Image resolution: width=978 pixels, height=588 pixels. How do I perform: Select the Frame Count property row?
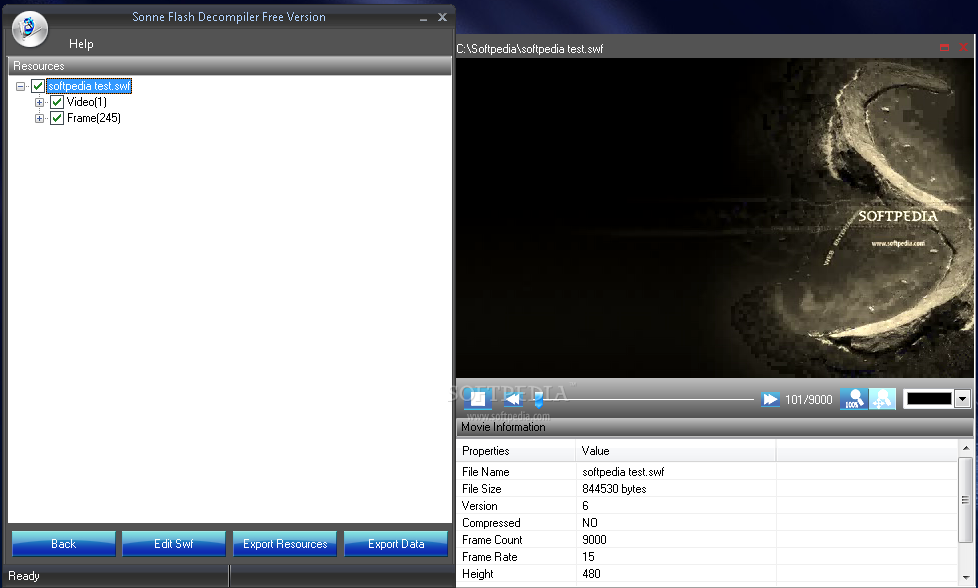tap(707, 539)
